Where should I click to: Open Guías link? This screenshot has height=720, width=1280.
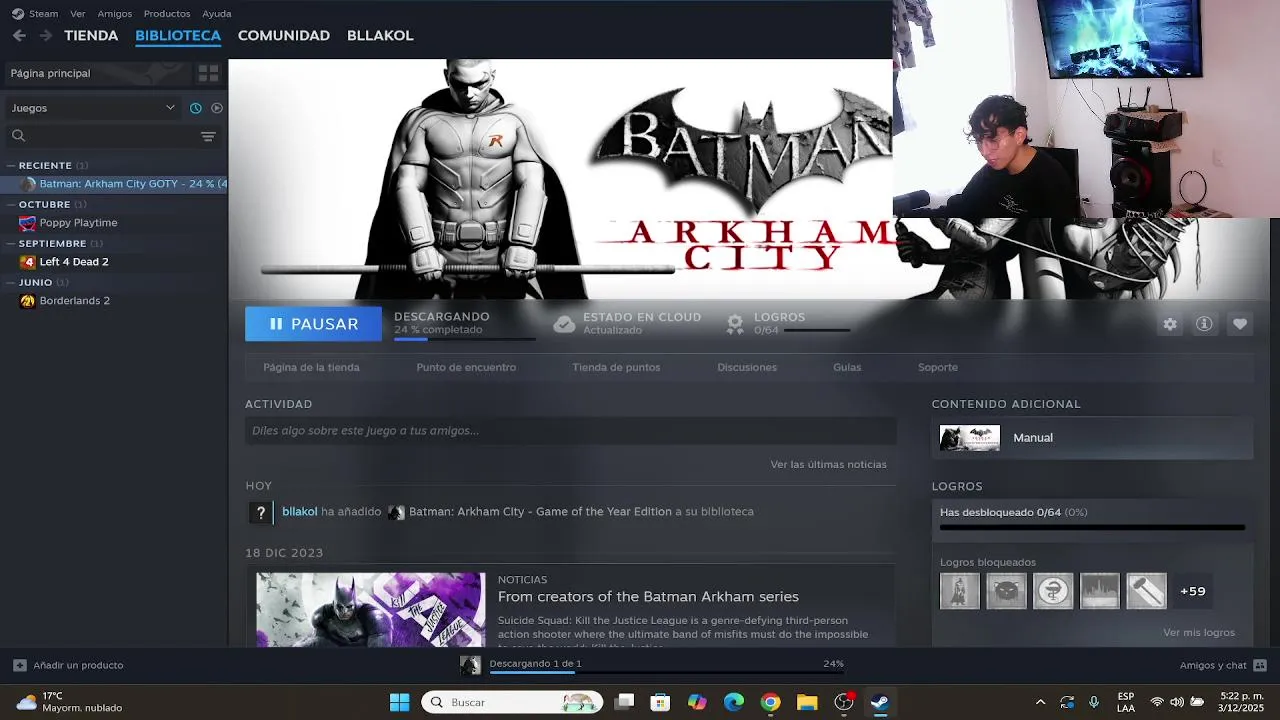pos(847,367)
